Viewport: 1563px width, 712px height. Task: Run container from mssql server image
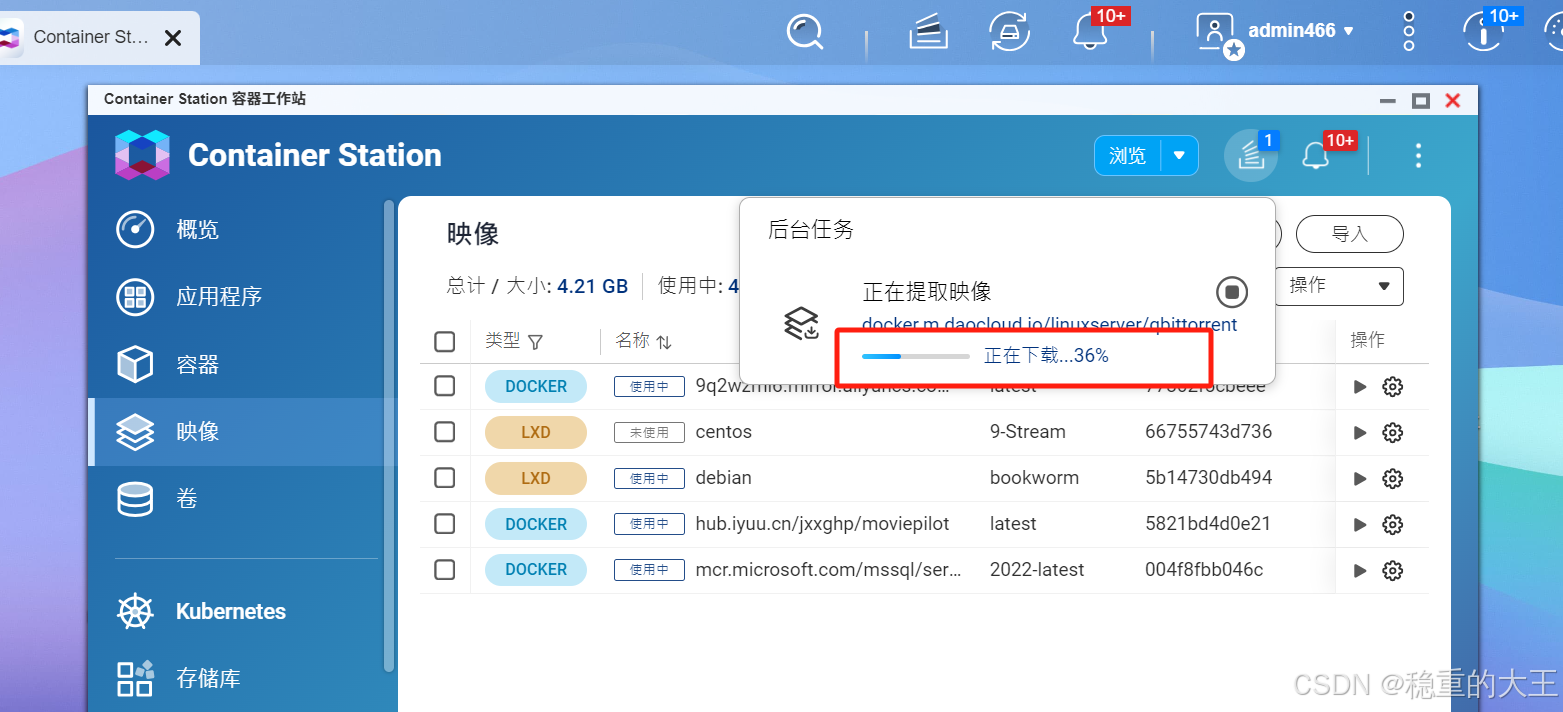click(x=1360, y=571)
